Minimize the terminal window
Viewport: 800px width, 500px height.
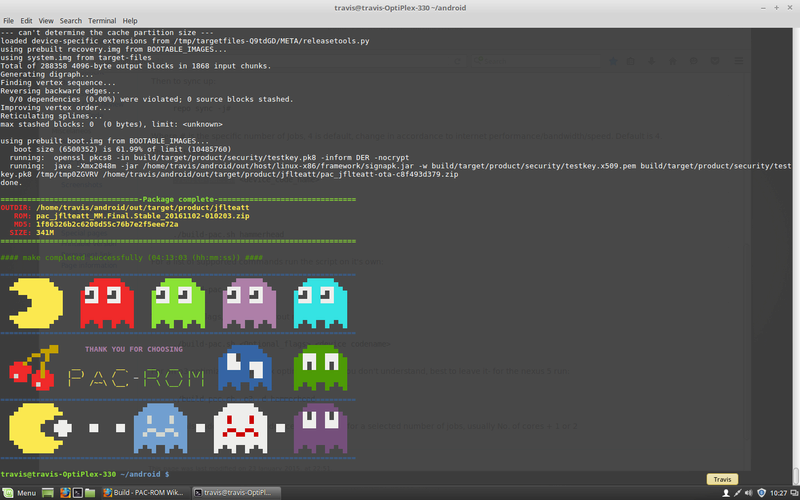pos(763,8)
